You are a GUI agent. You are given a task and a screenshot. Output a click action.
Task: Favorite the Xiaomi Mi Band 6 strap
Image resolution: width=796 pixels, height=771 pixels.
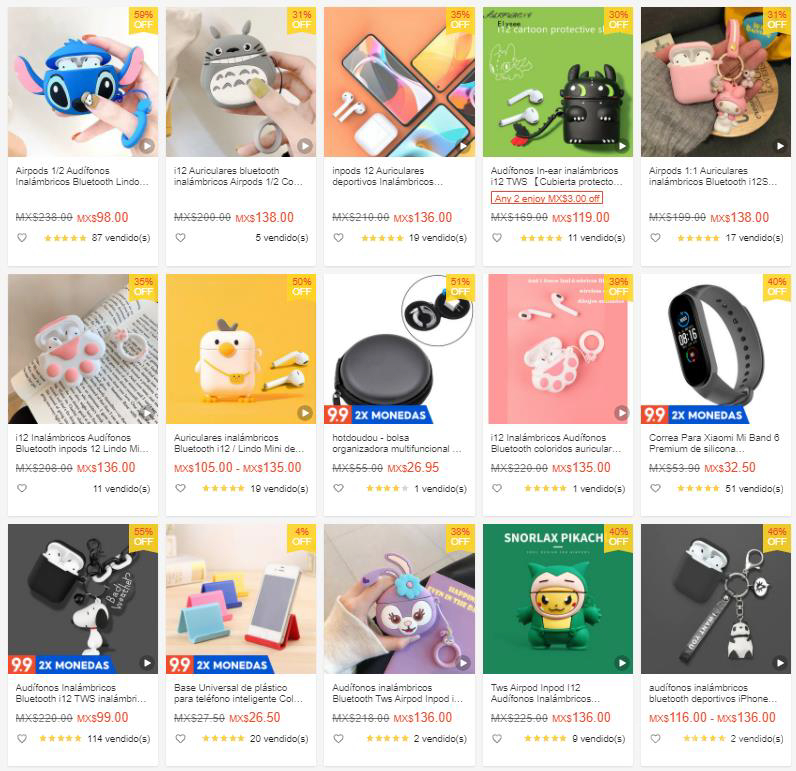(655, 488)
